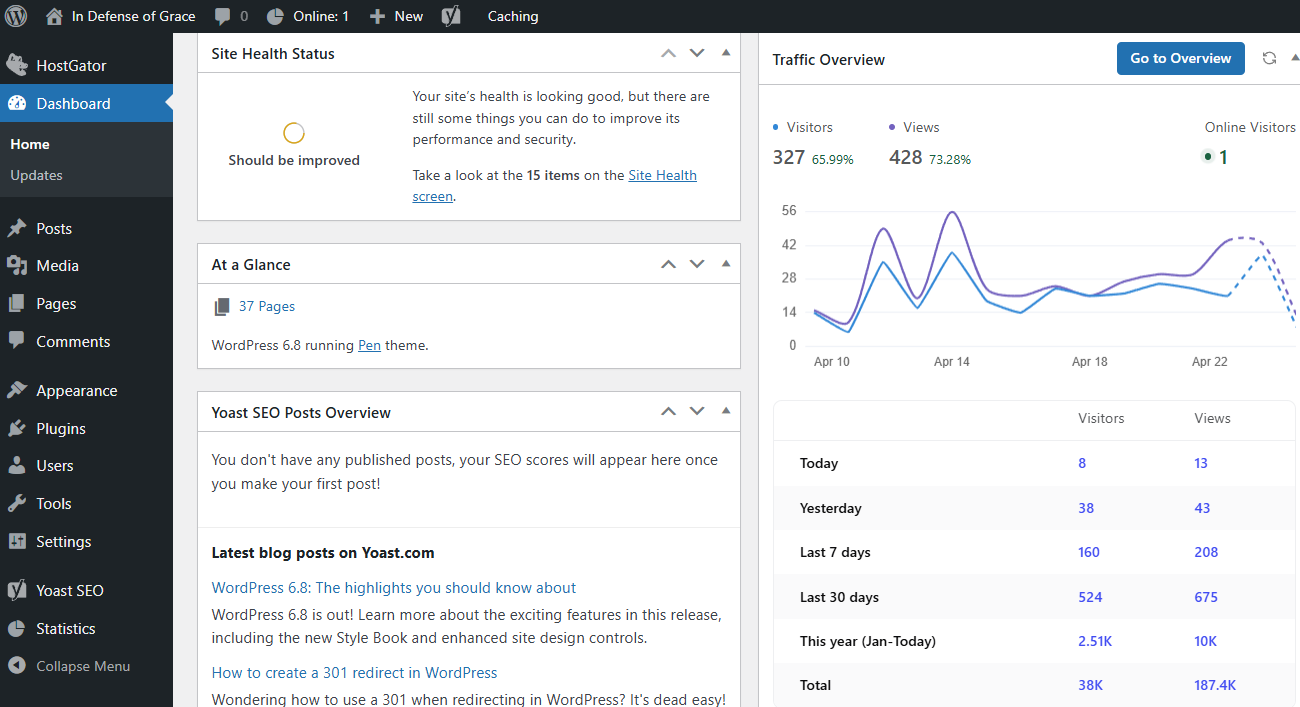Screen dimensions: 1300x707
Task: Open WordPress 6.8 highlights article link
Action: click(x=394, y=588)
